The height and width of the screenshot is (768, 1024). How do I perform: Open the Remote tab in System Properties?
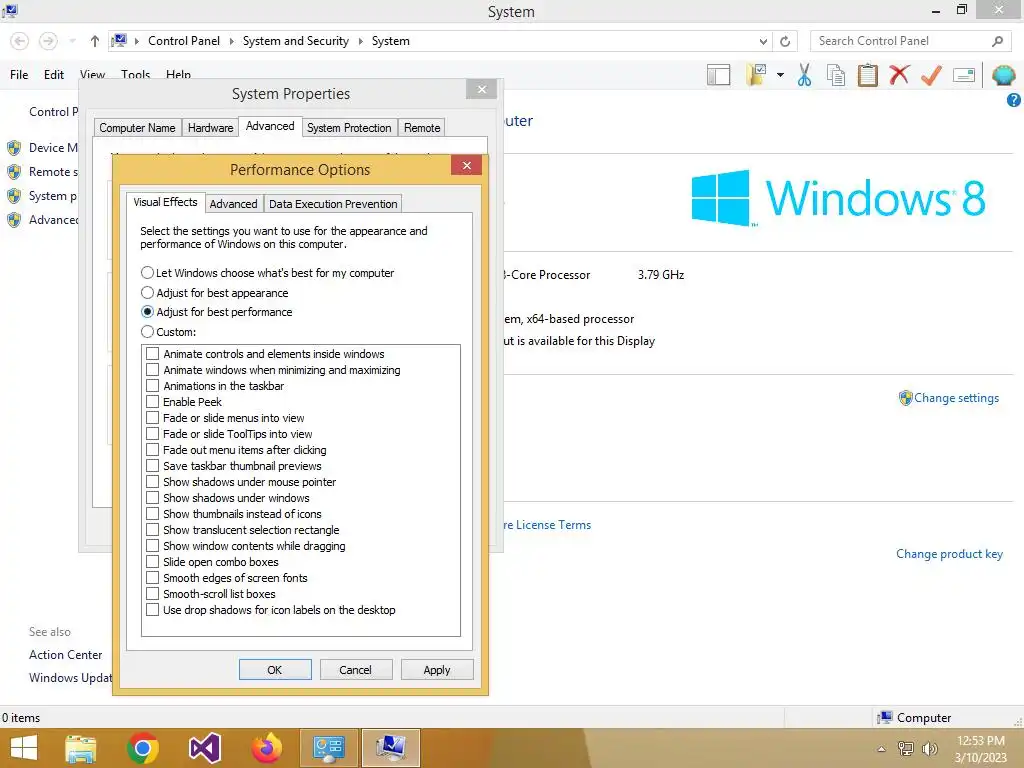click(x=422, y=128)
